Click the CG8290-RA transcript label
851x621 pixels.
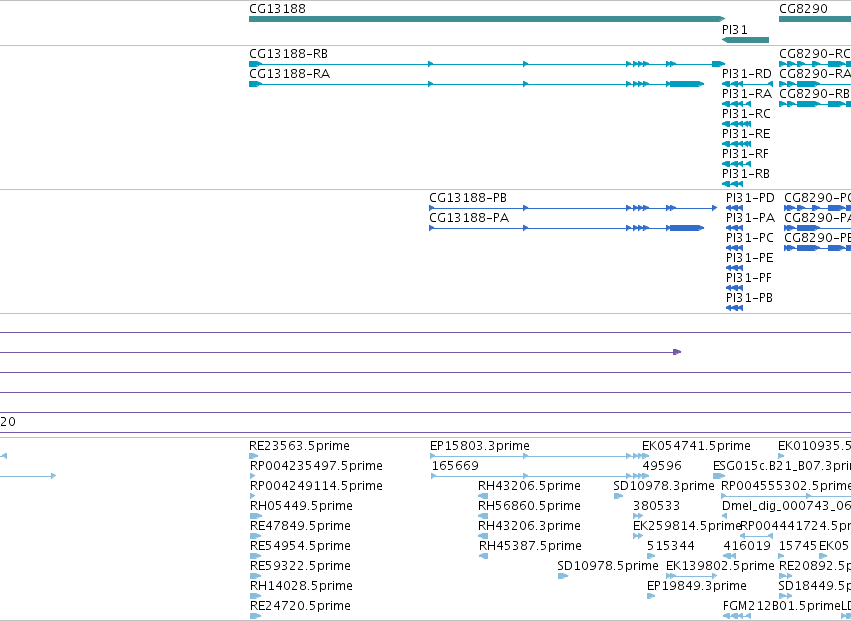point(815,74)
